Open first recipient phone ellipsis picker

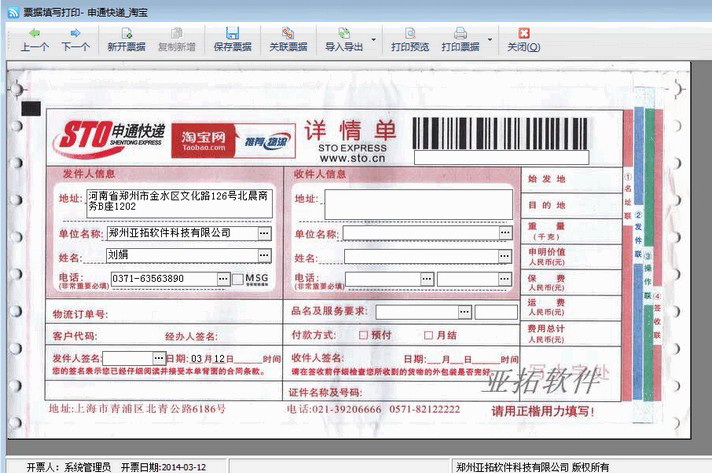(x=427, y=279)
